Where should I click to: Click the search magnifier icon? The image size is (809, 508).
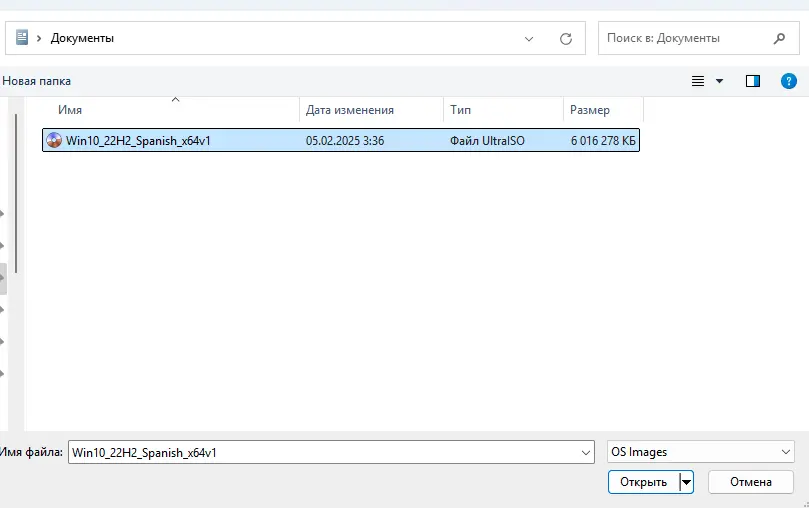[x=780, y=38]
